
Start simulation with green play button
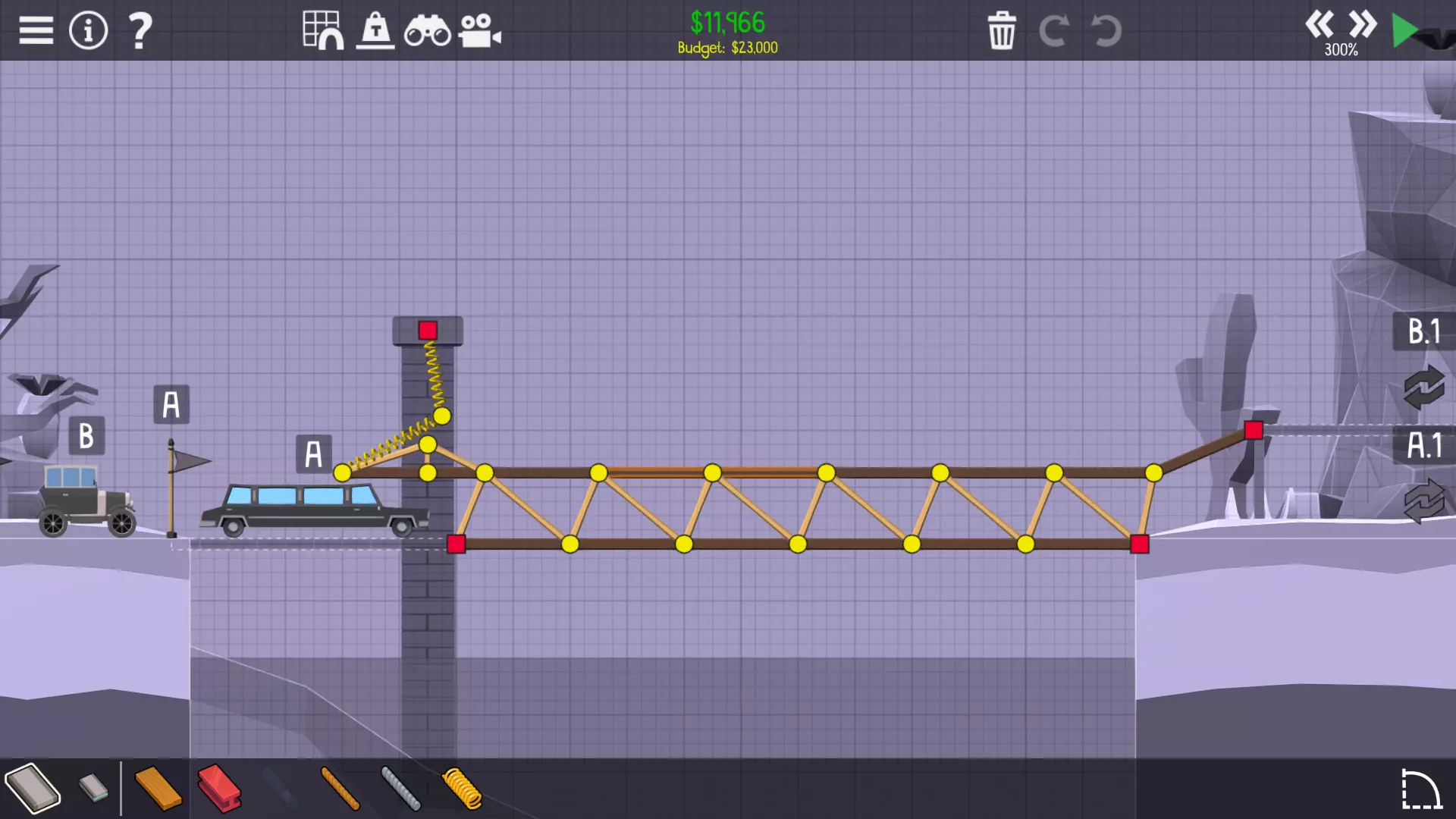coord(1405,31)
